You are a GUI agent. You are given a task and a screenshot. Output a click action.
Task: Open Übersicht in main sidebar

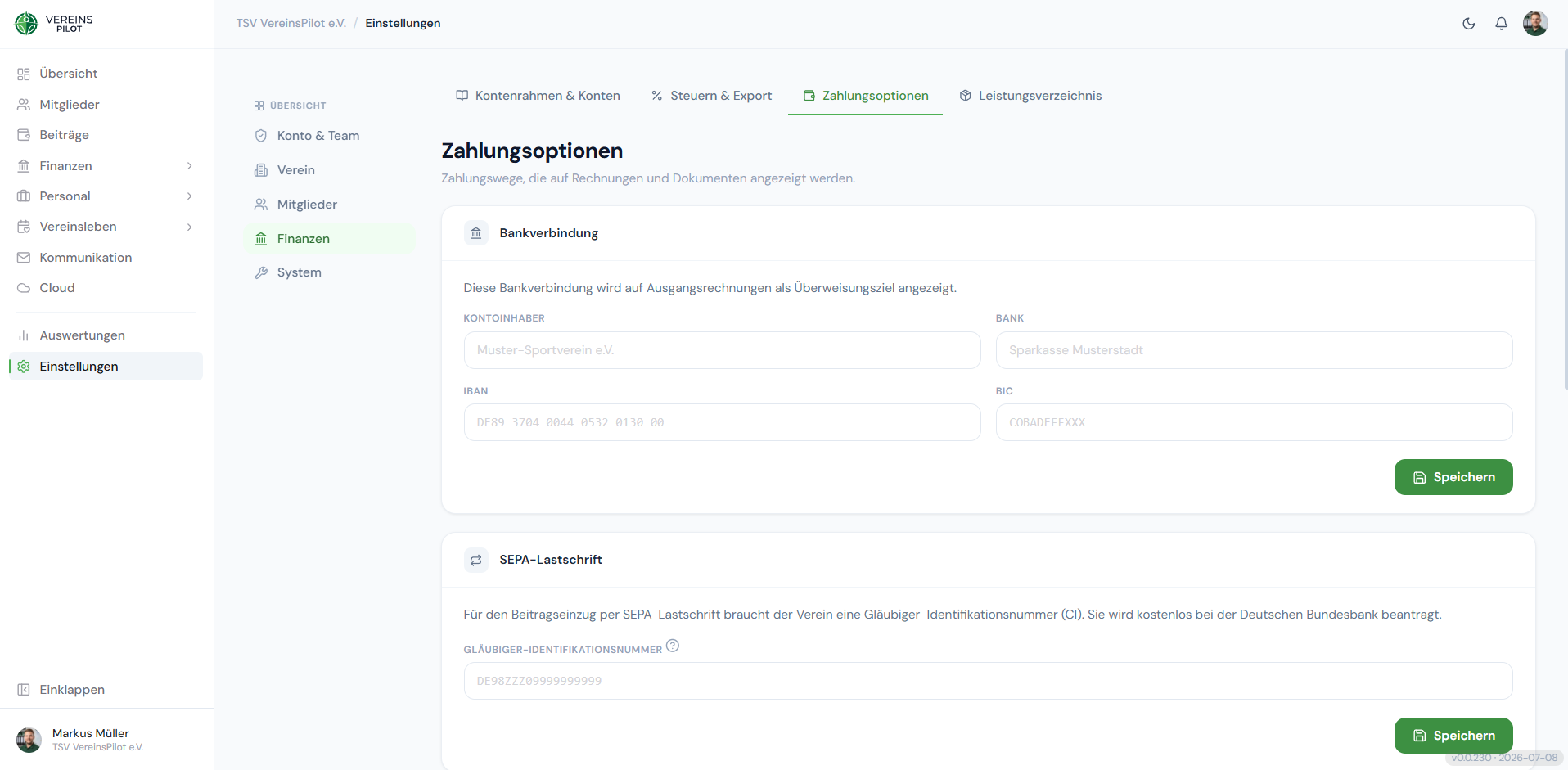[x=106, y=74]
